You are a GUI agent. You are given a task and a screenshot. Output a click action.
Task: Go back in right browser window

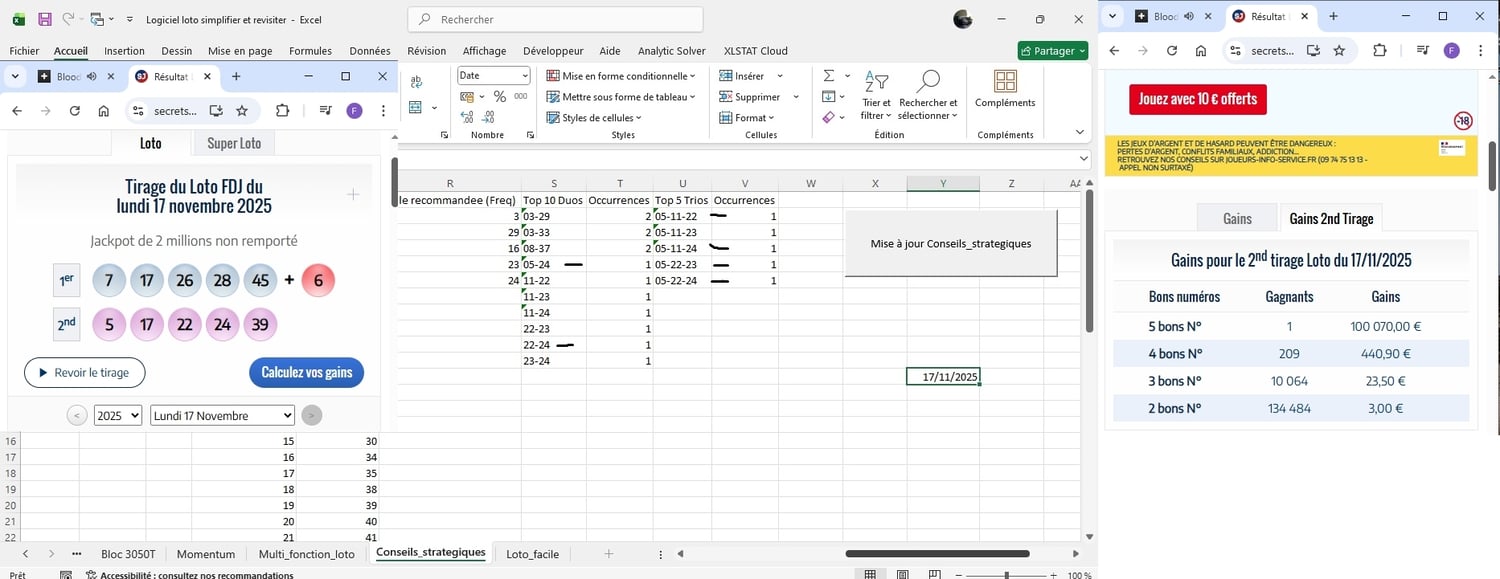pos(1114,51)
